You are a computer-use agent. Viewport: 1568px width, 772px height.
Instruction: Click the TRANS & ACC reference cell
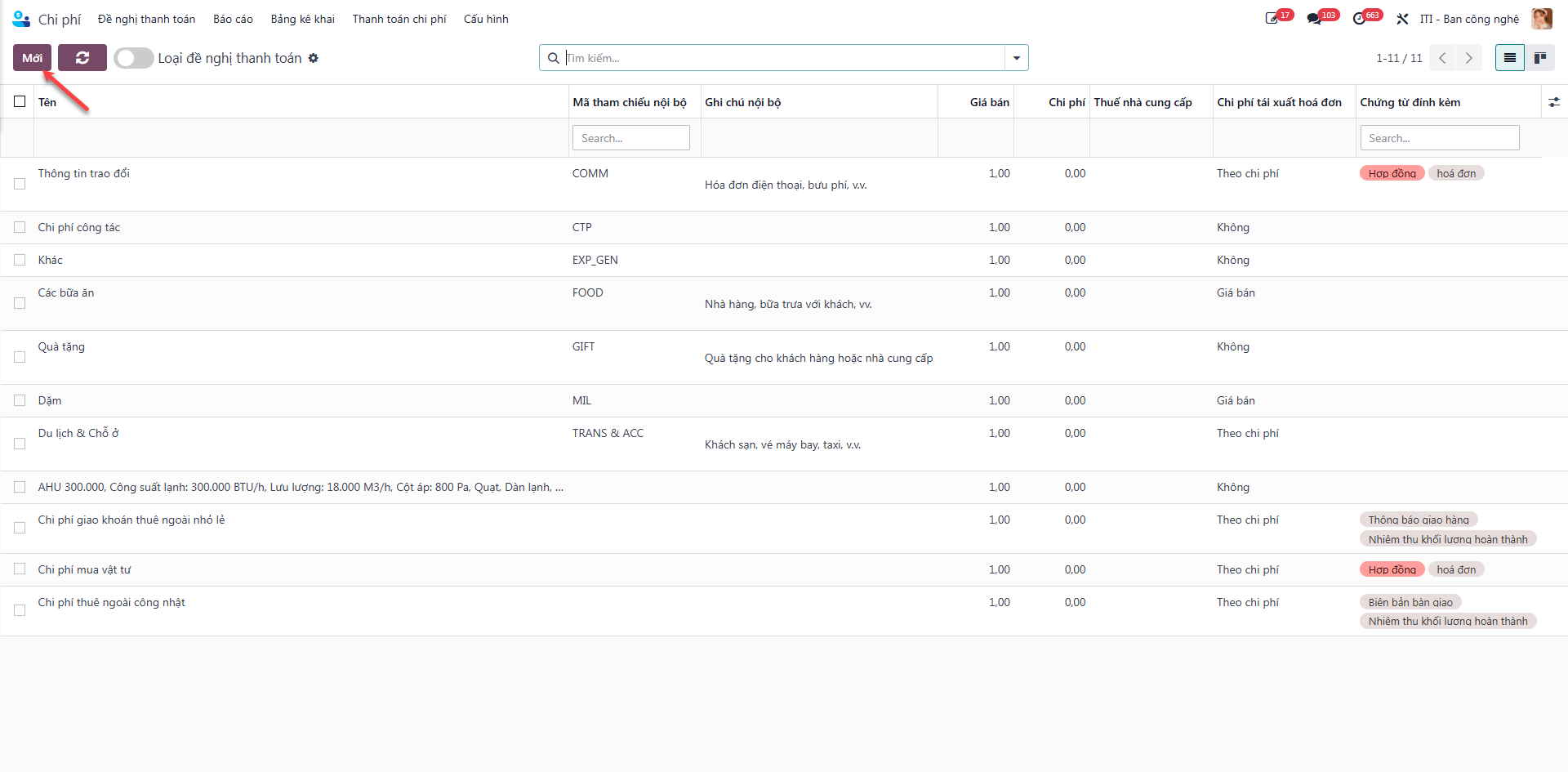coord(608,433)
